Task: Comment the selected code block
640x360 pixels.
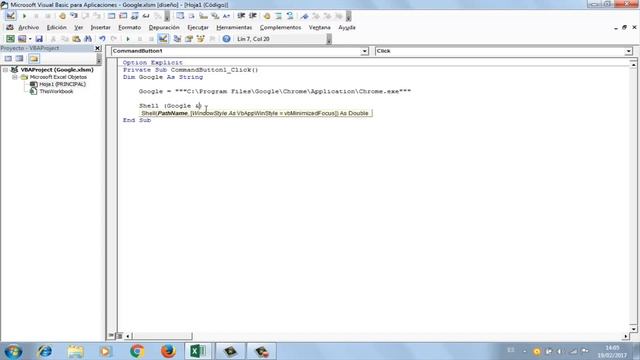Action: (x=278, y=16)
